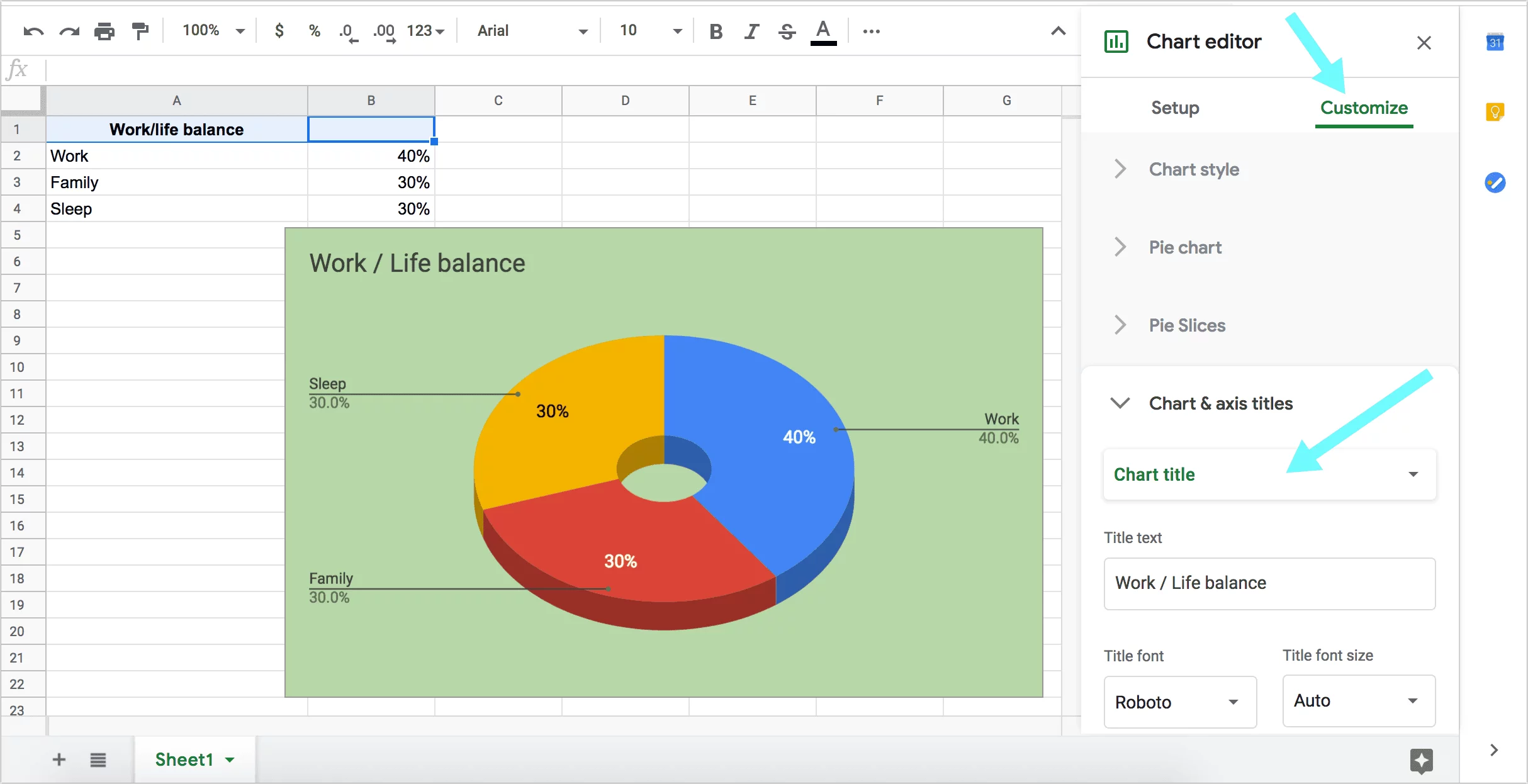Select cell A1 Work/life balance
This screenshot has height=784, width=1528.
[177, 130]
